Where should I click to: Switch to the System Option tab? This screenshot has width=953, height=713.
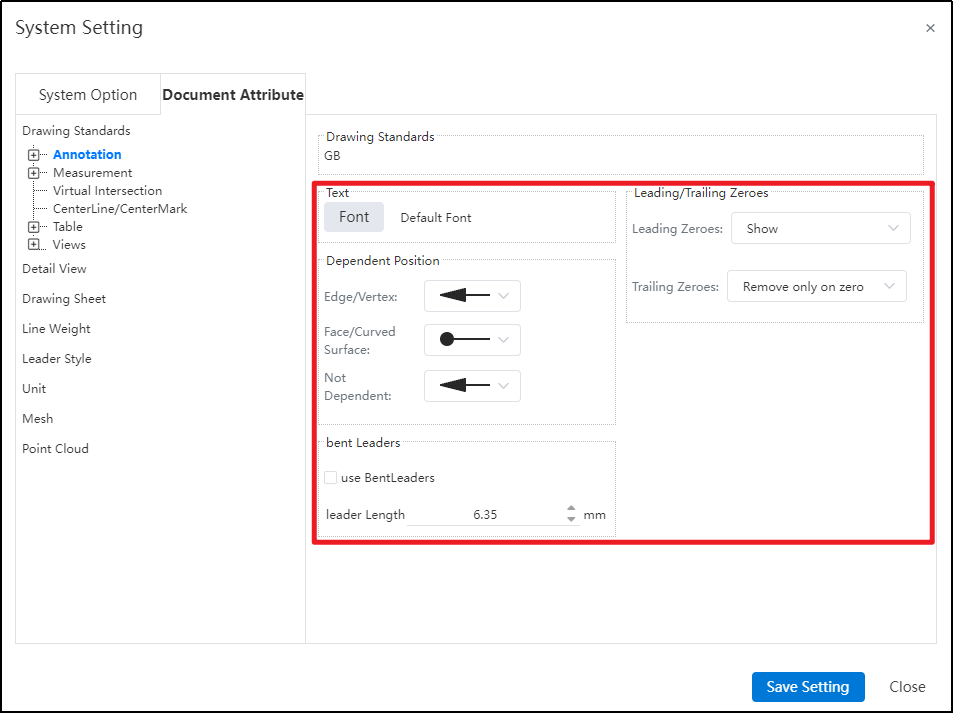[x=88, y=95]
